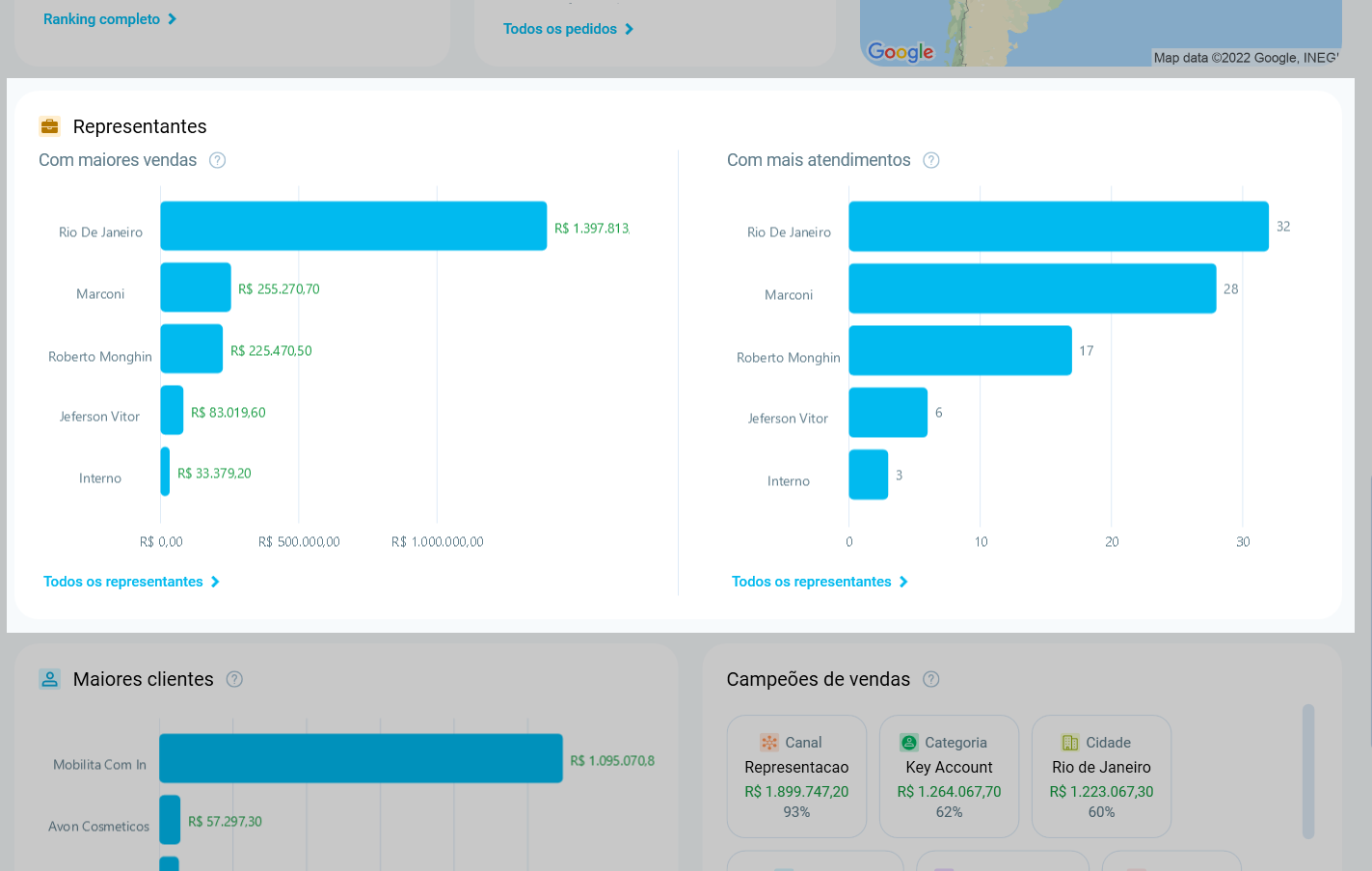Click the R$ 225.470,50 value label
The image size is (1372, 871).
pyautogui.click(x=271, y=351)
